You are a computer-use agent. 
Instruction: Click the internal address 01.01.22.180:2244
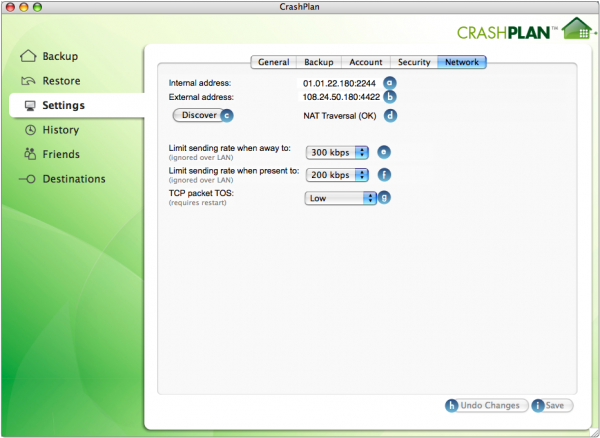pos(339,83)
